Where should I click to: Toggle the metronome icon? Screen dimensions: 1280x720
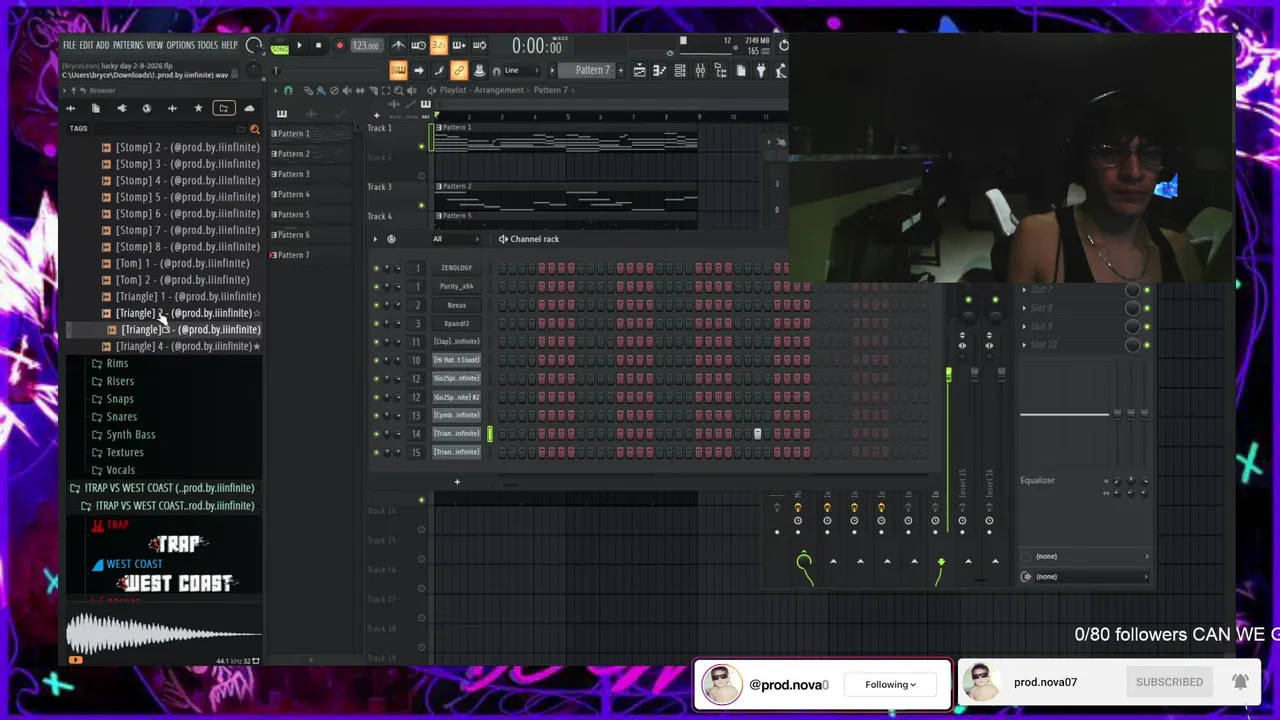point(398,45)
